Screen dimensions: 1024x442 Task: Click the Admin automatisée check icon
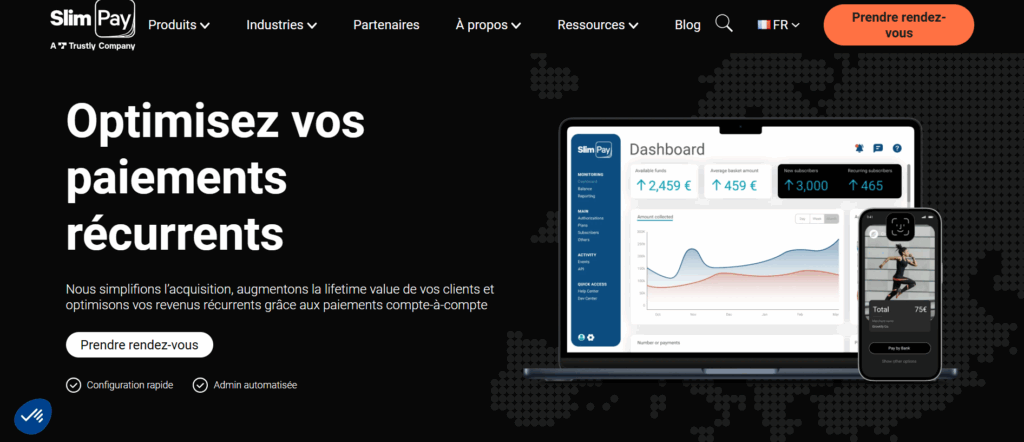pyautogui.click(x=200, y=385)
